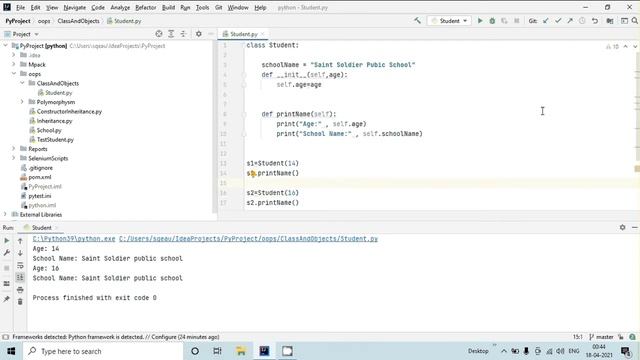Open the Tools menu
The image size is (640, 360).
[202, 7]
